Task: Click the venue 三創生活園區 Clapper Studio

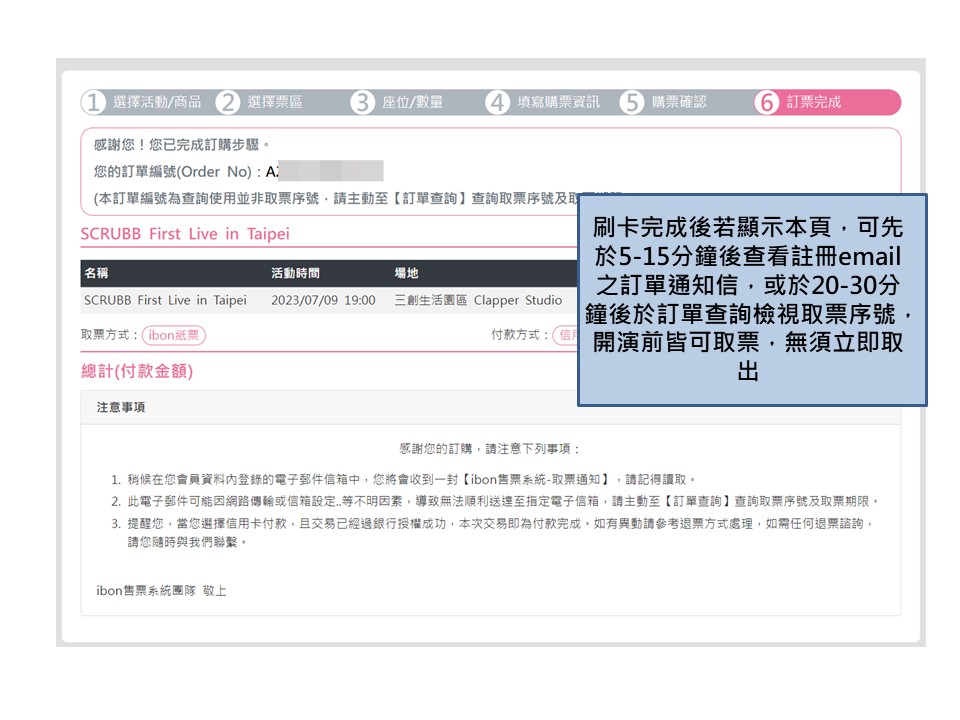Action: 478,301
